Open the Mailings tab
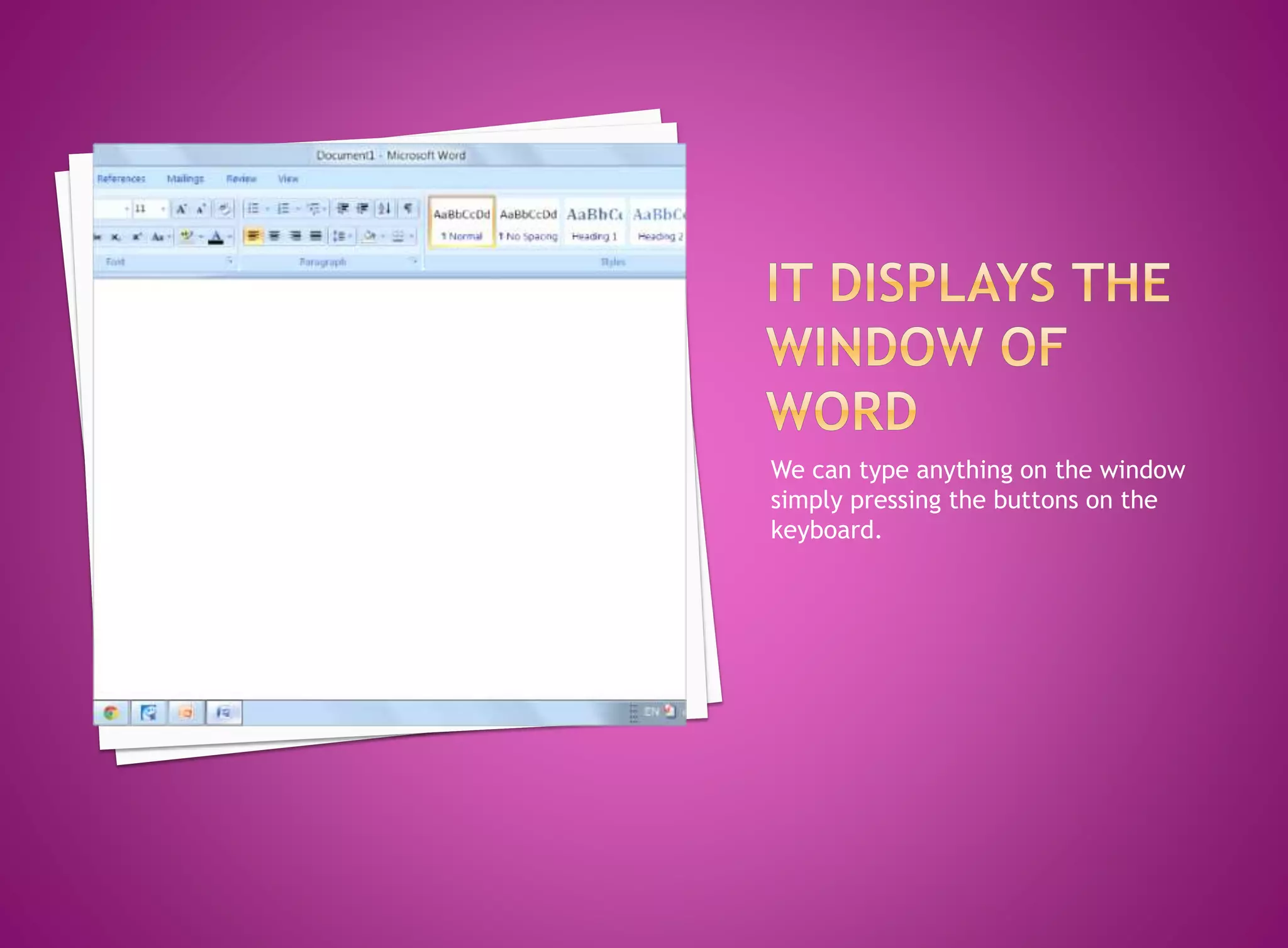The height and width of the screenshot is (948, 1288). (x=185, y=179)
